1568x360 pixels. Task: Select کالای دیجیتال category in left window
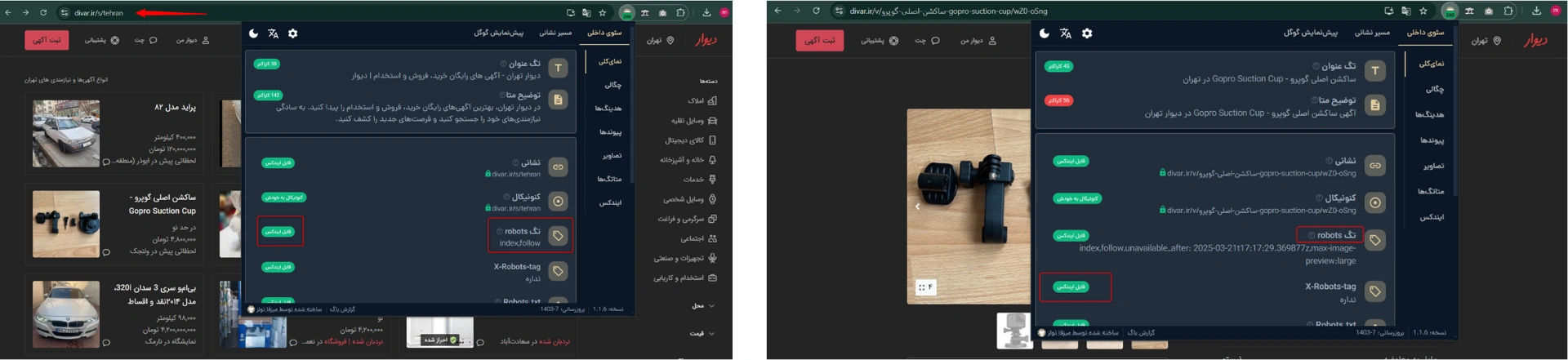691,140
